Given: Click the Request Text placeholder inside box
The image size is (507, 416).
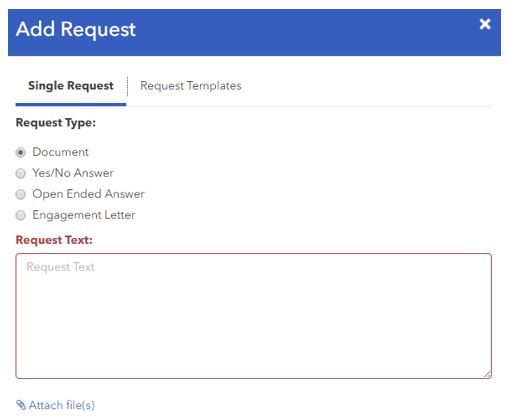Looking at the screenshot, I should point(60,267).
